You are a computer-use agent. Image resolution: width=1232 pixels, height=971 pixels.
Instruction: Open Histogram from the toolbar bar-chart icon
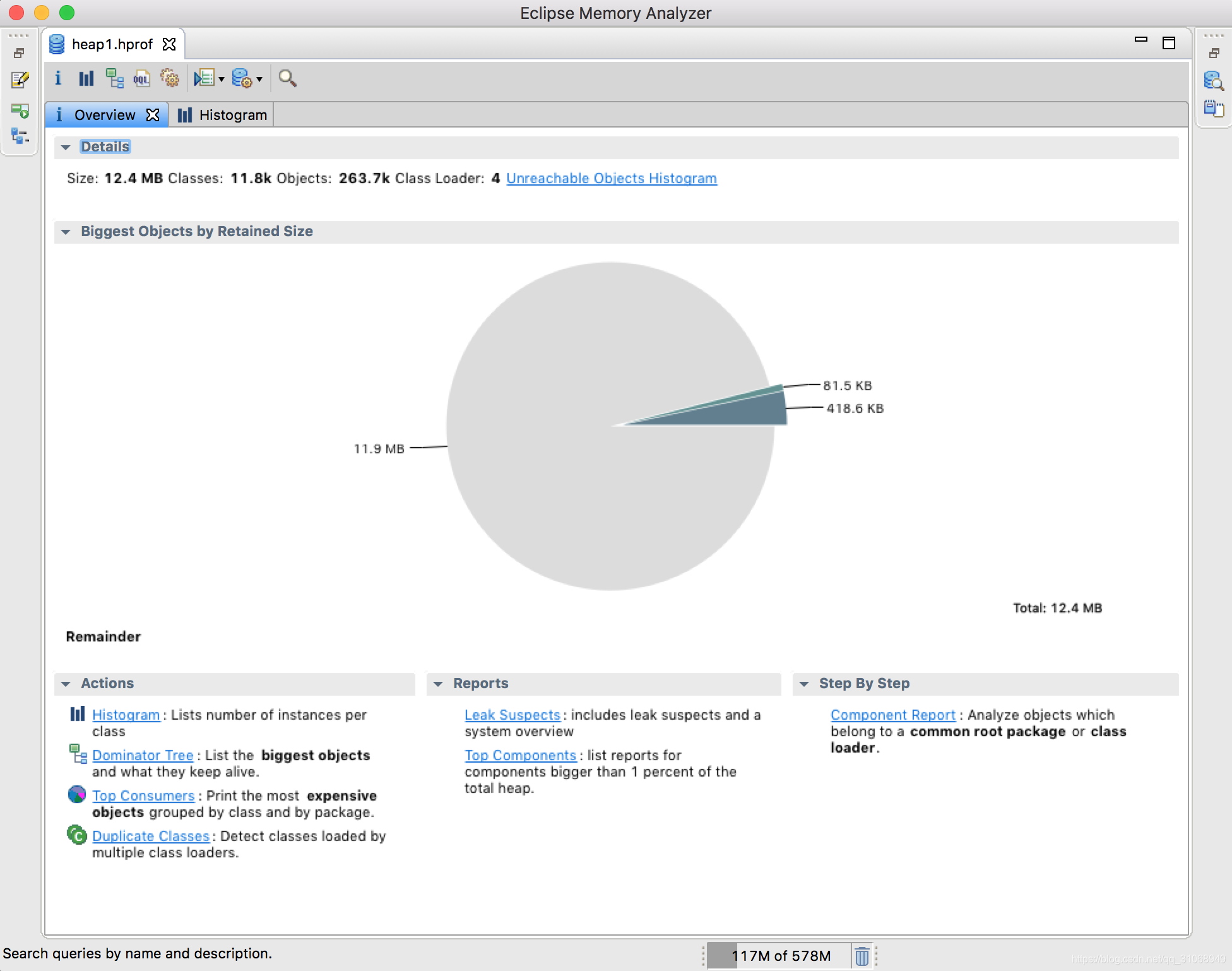(86, 78)
